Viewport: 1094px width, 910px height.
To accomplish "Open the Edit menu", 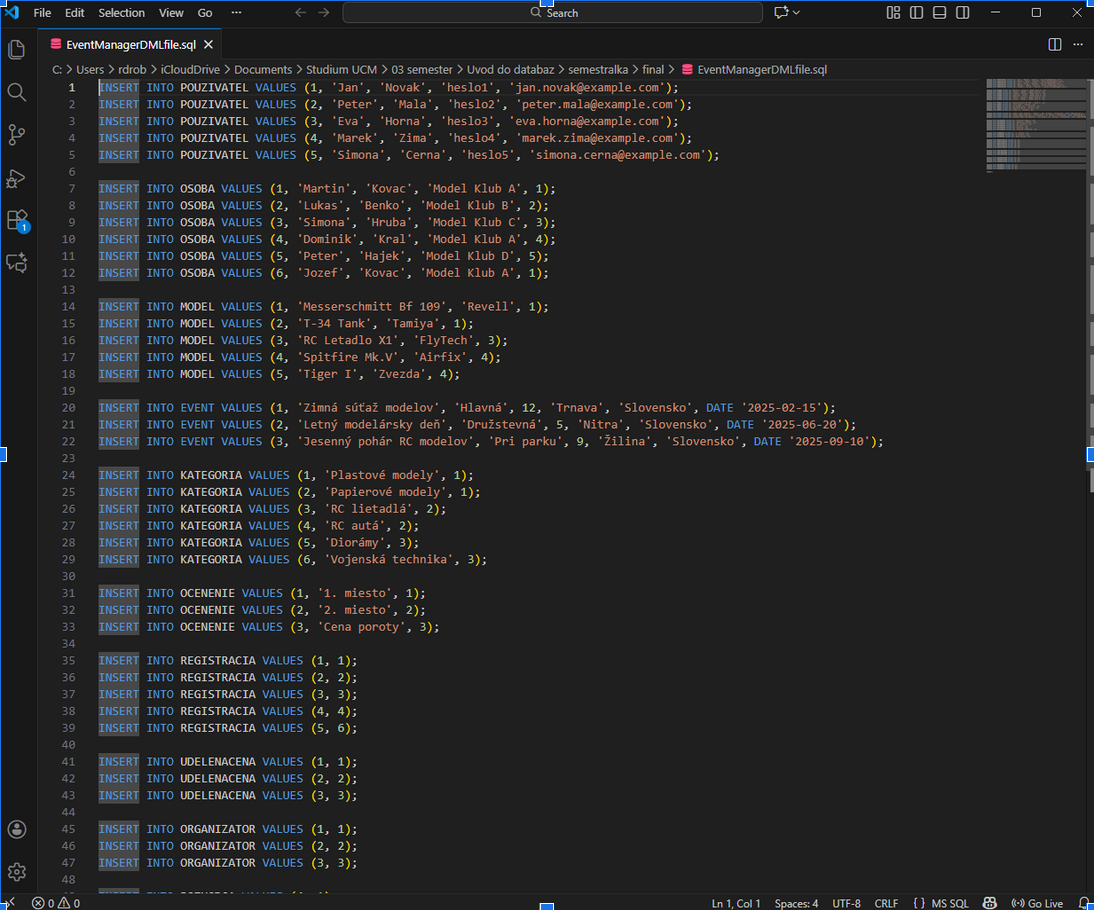I will (x=75, y=13).
